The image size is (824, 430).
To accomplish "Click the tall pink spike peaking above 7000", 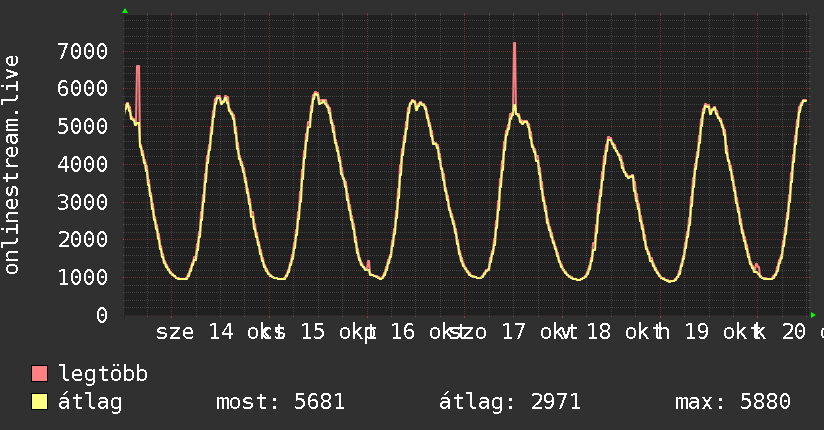I will [514, 74].
